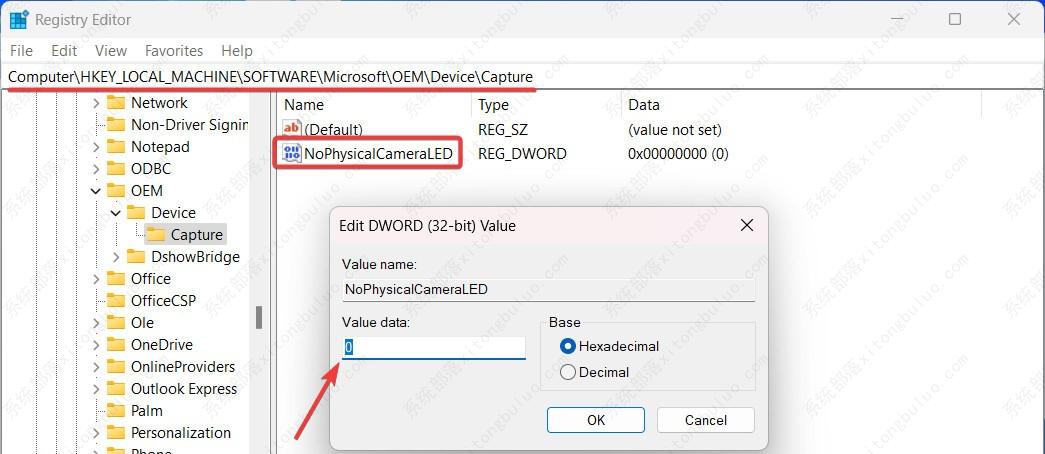Open the Edit menu
Viewport: 1045px width, 454px height.
click(64, 50)
